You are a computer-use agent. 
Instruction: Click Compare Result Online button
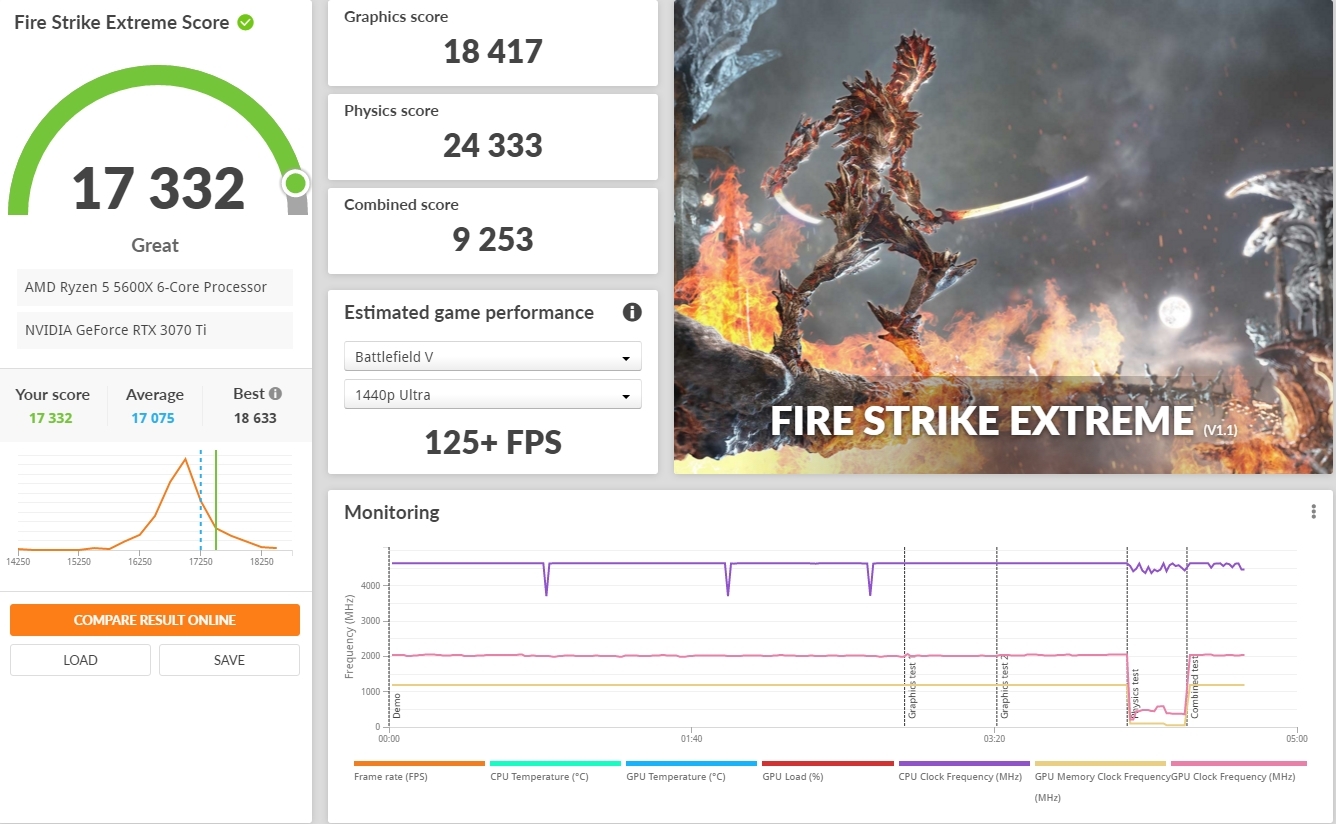click(x=155, y=620)
